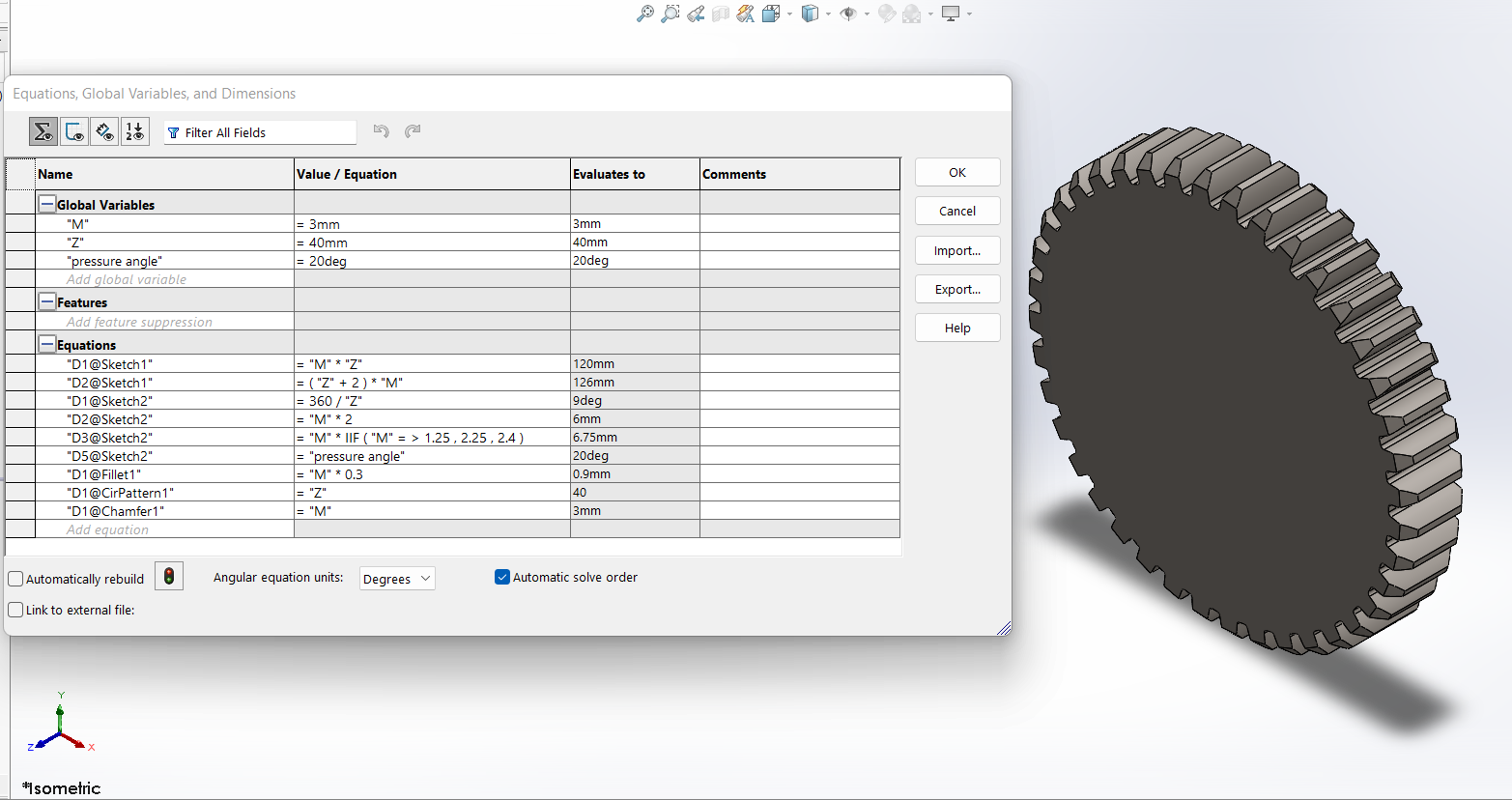
Task: Click the Filter All Fields box
Action: pyautogui.click(x=260, y=132)
